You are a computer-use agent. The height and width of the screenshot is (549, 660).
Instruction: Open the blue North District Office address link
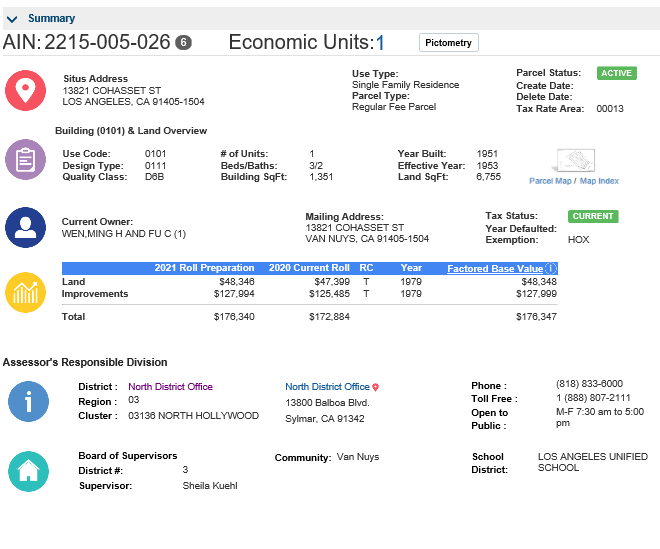327,386
